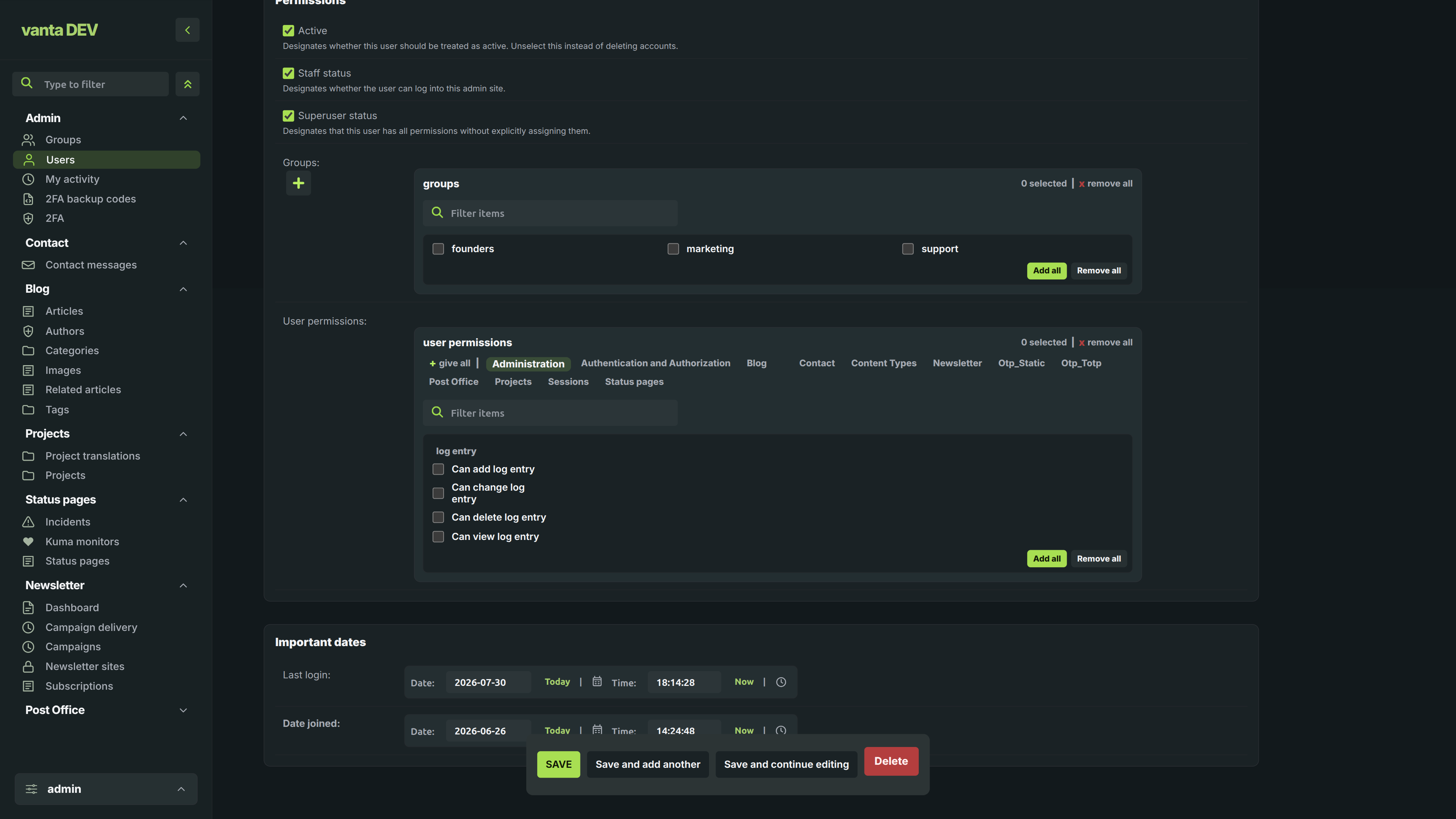Check Can delete log entry permission

438,517
